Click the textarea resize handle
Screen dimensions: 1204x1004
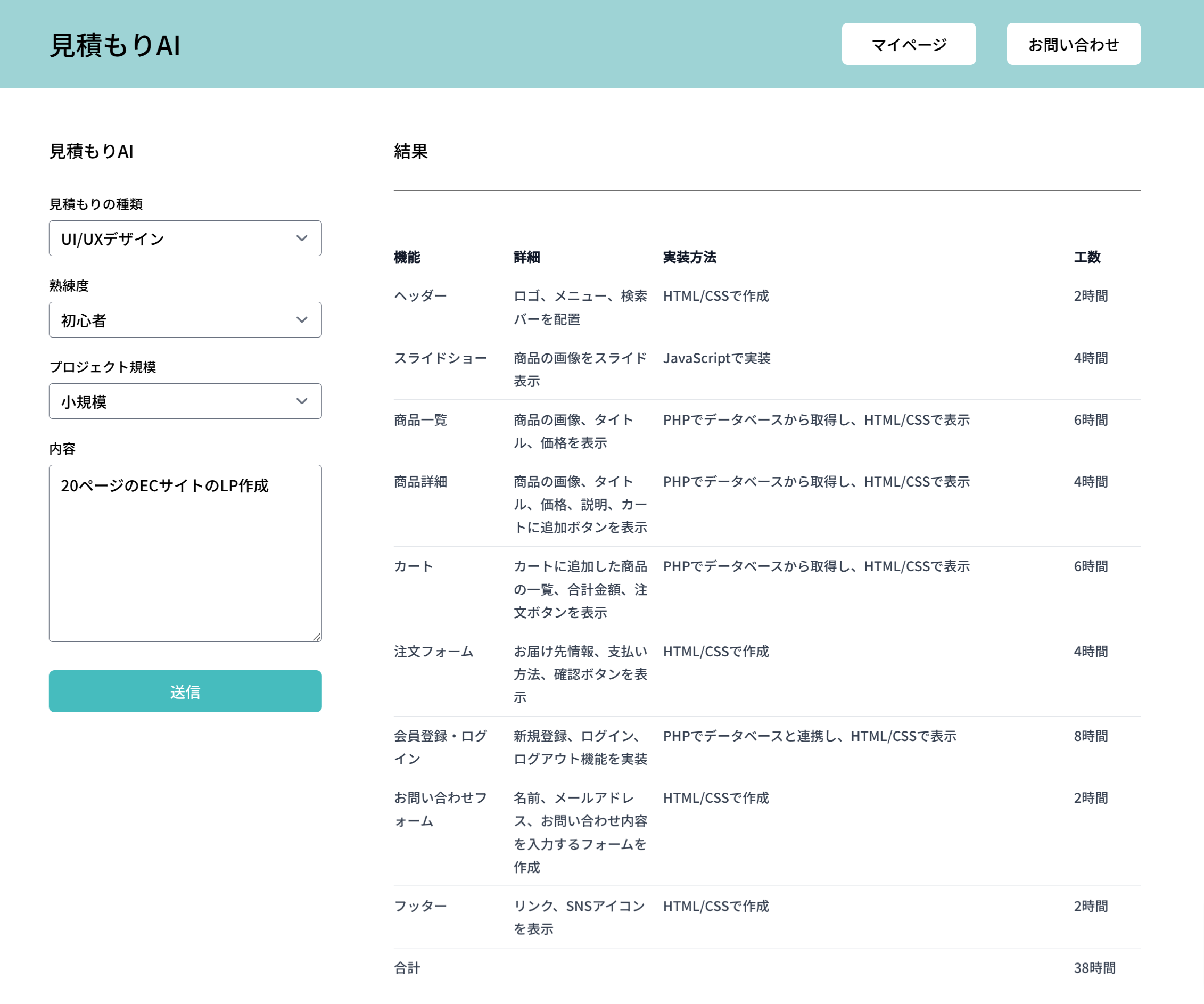click(318, 637)
